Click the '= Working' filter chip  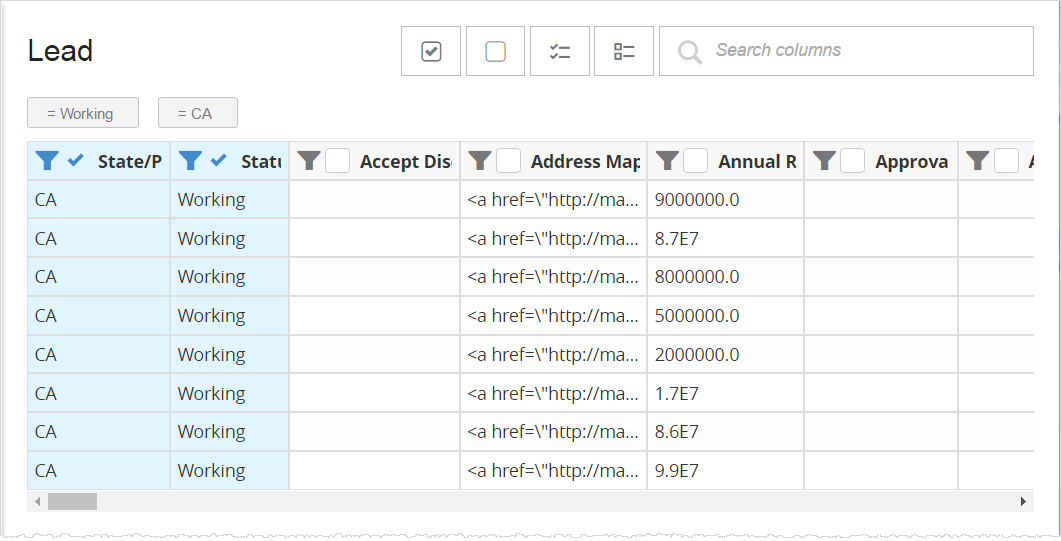(82, 114)
